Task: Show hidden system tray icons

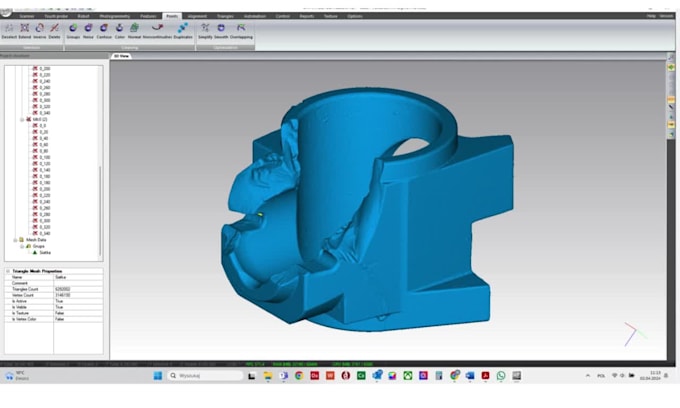Action: tap(588, 376)
